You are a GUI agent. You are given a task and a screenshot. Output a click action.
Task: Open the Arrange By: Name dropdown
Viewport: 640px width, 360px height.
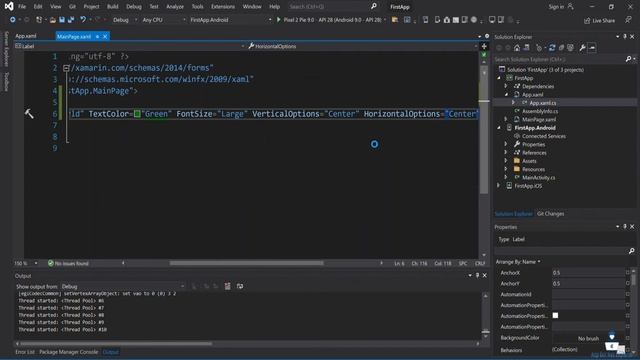pos(518,262)
